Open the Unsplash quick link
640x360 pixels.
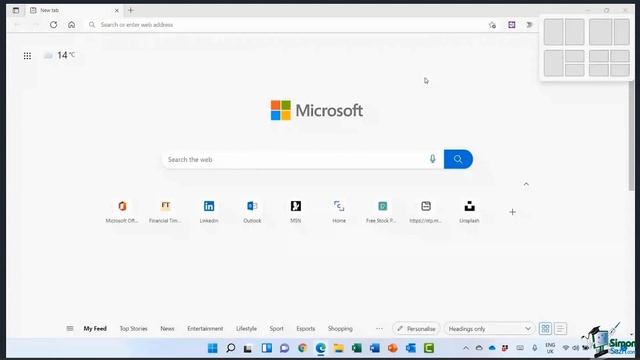(x=469, y=211)
